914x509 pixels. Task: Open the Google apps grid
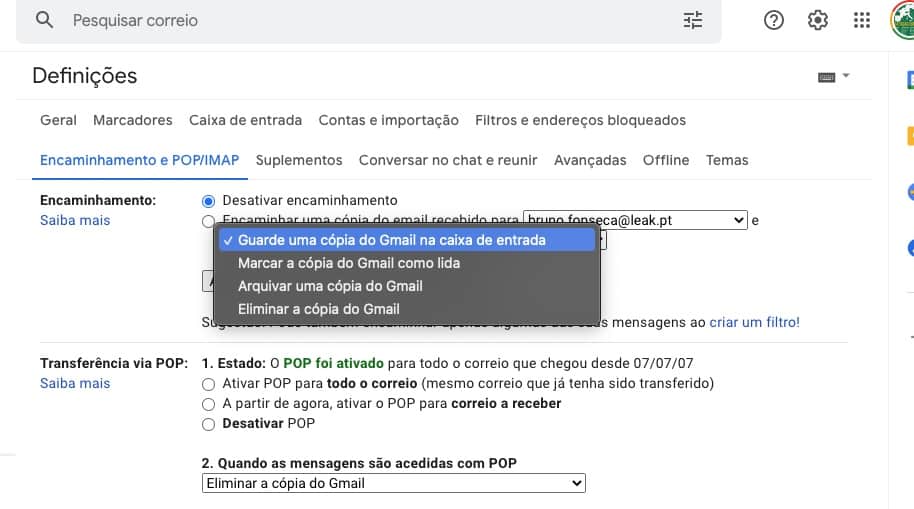pos(862,20)
